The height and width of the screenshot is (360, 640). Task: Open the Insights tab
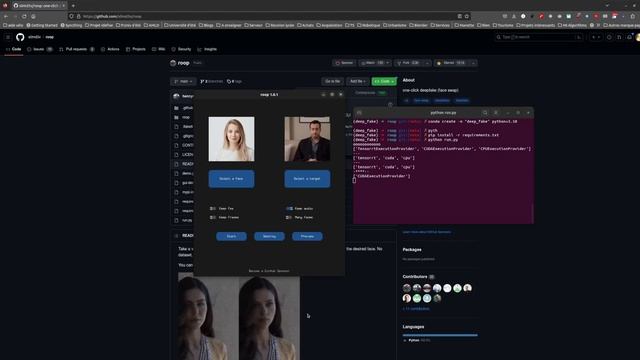click(207, 49)
